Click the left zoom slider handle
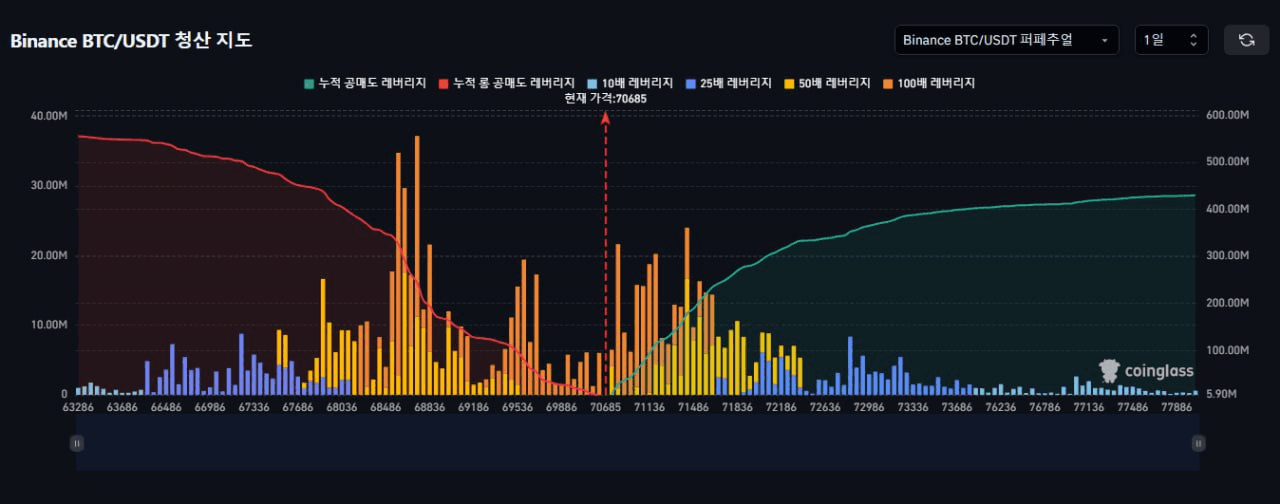This screenshot has width=1280, height=504. tap(76, 443)
